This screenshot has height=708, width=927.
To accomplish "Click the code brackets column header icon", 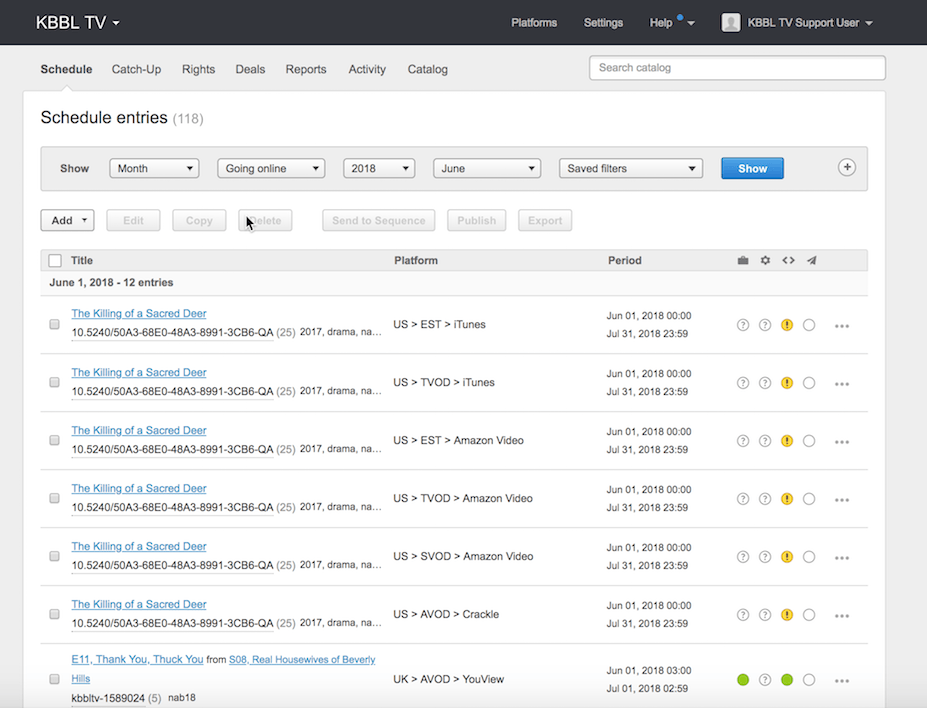I will click(x=788, y=261).
